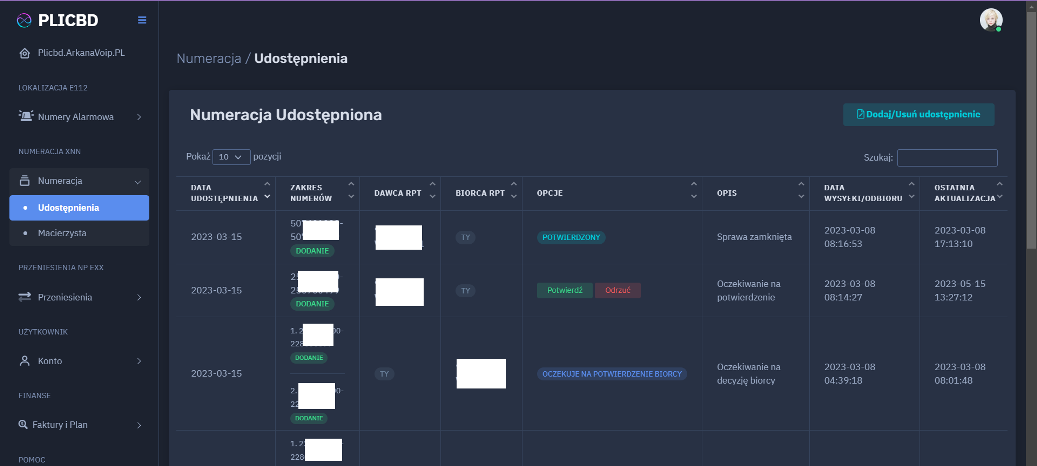Open Macierzysta sidebar item
This screenshot has height=466, width=1037.
62,233
